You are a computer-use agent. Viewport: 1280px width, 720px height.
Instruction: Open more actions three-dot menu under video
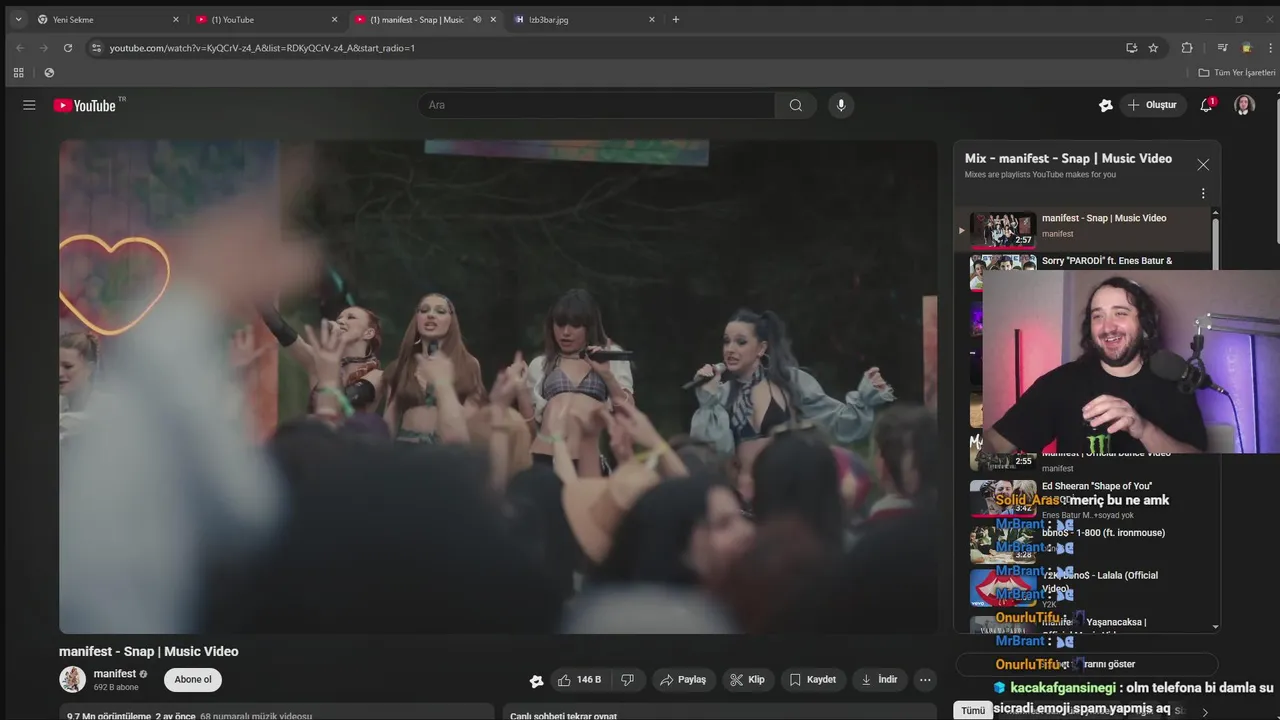tap(925, 680)
